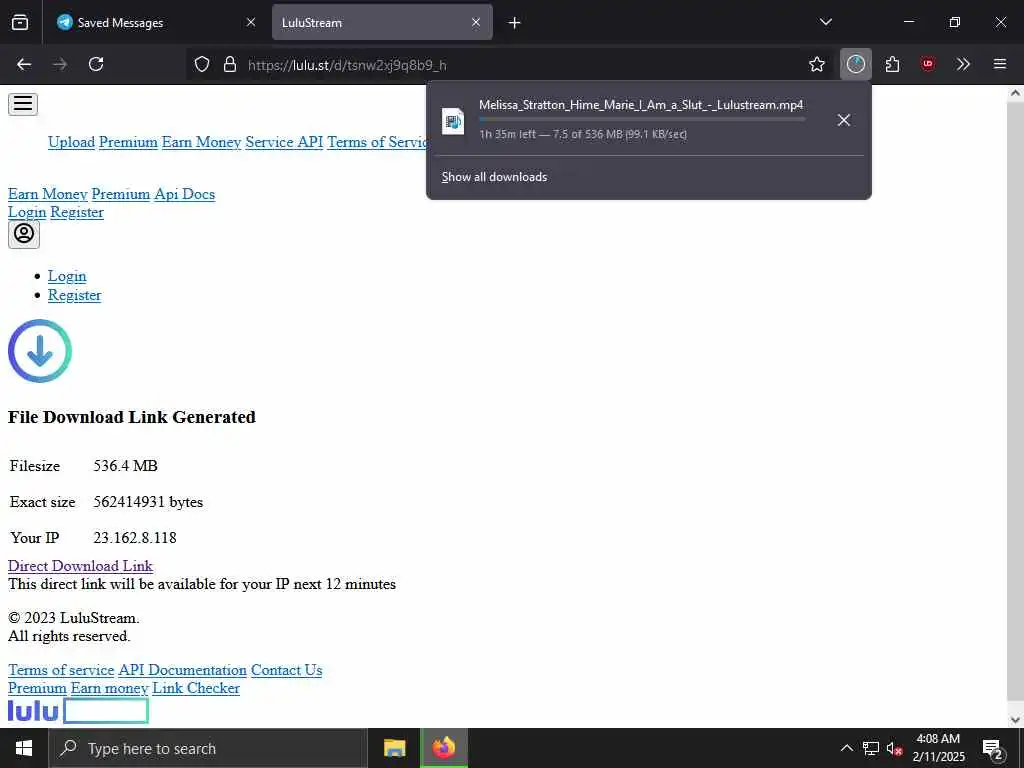Open the uBlock Origin extension icon
This screenshot has width=1024, height=768.
927,64
